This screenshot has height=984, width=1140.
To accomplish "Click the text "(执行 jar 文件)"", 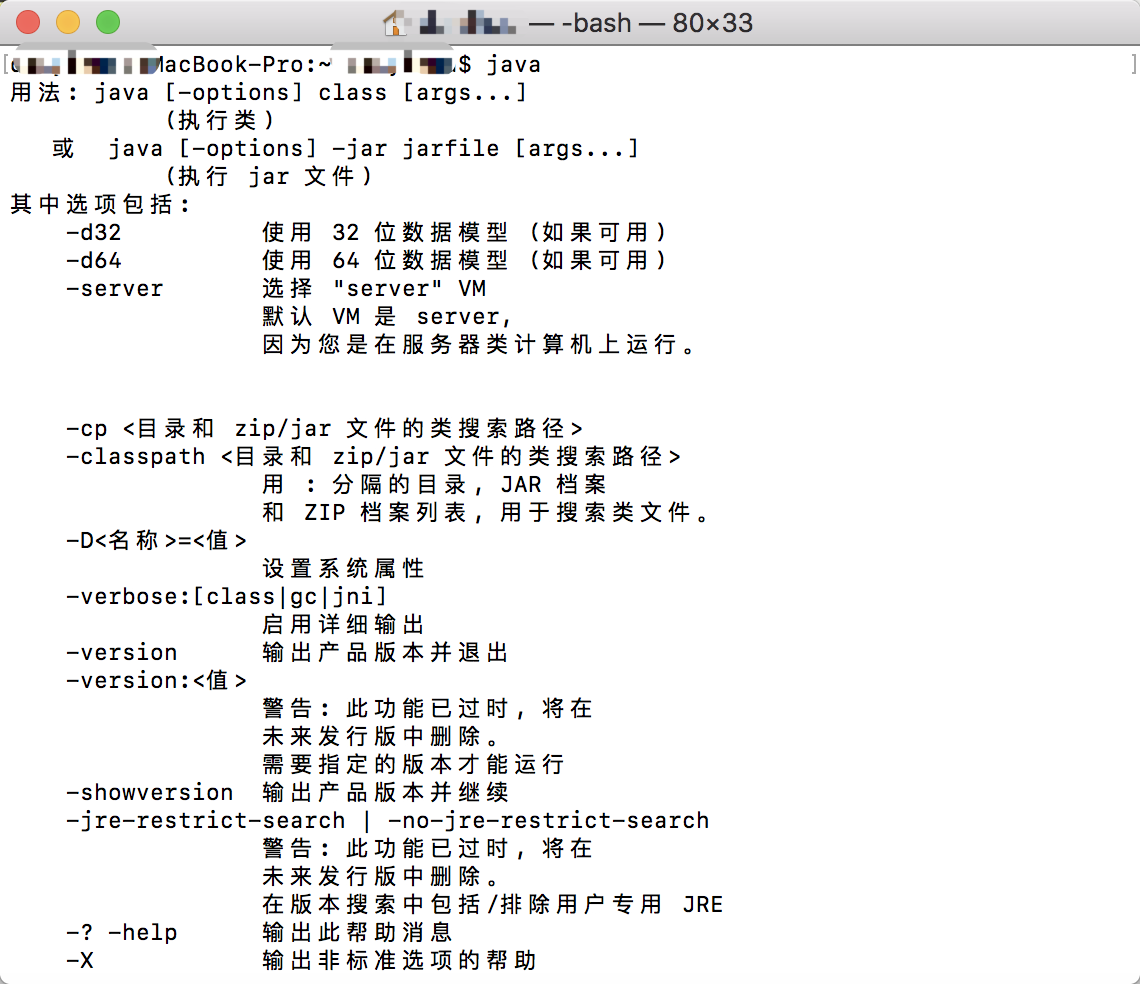I will [269, 177].
